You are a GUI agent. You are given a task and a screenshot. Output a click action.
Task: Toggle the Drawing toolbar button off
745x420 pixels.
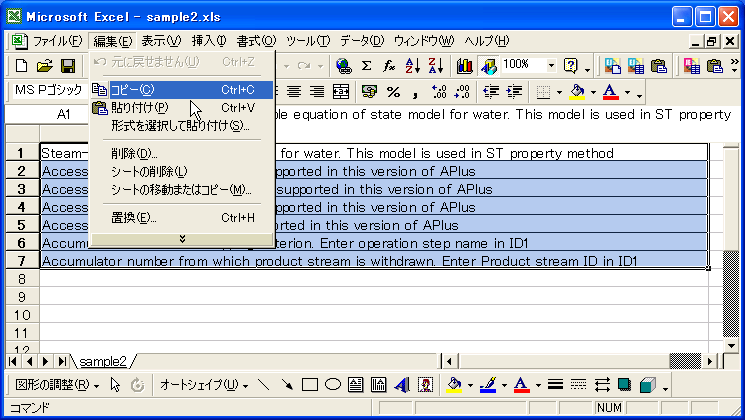(x=488, y=66)
